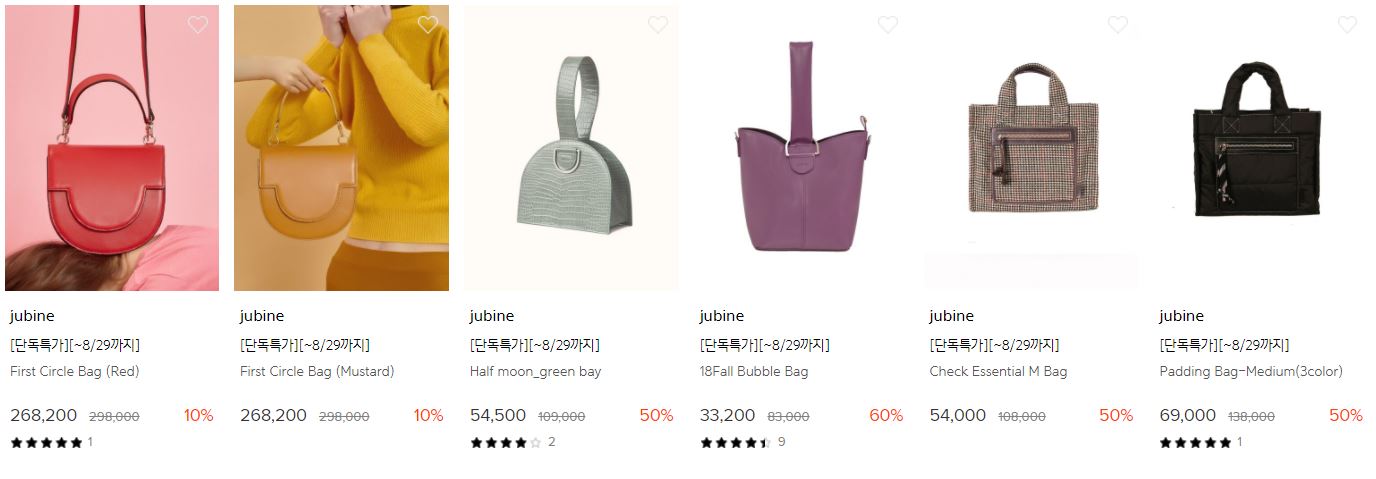Click heart icon on Check Essential M Bag
1376x479 pixels.
pyautogui.click(x=1118, y=25)
